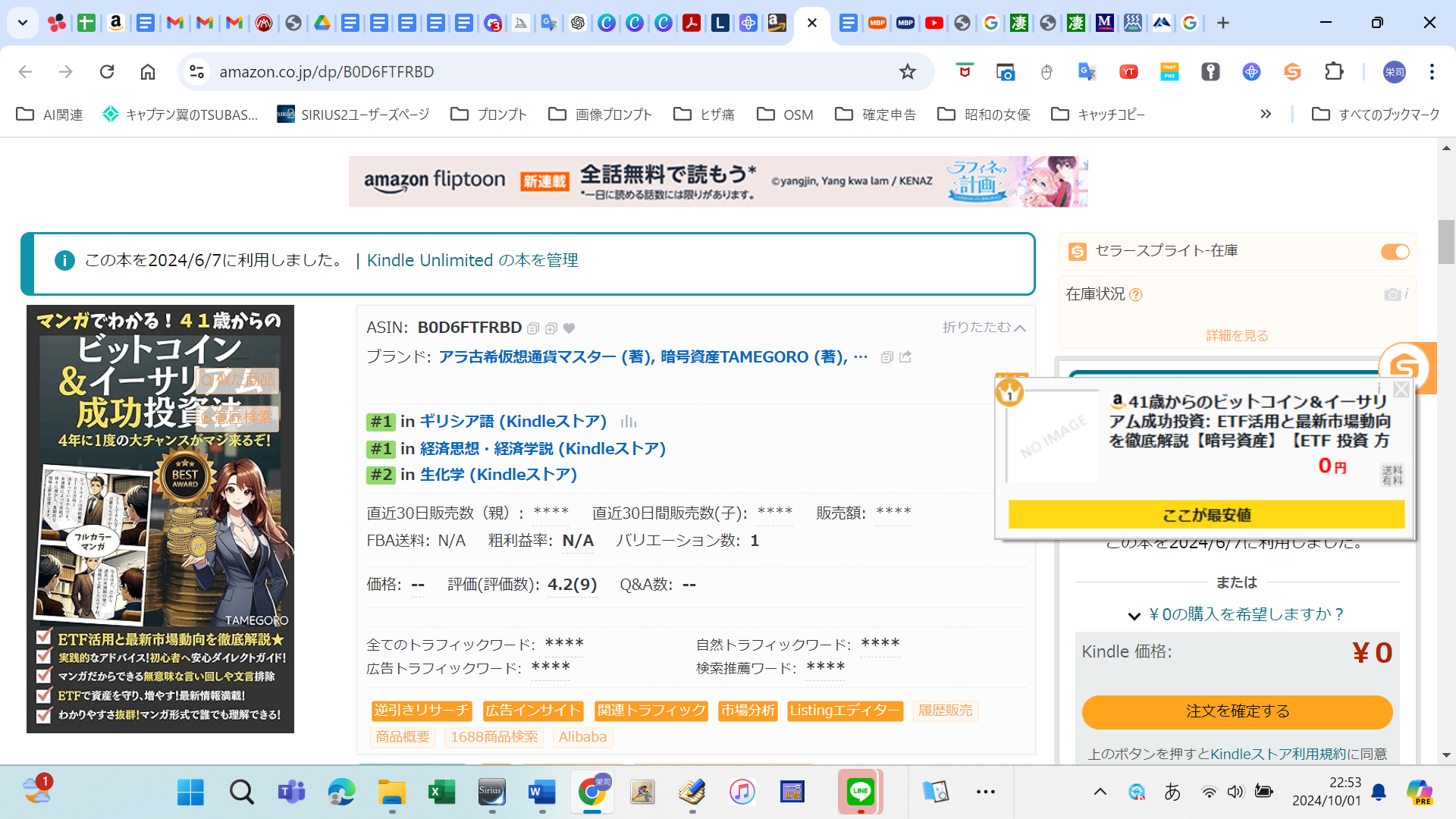The height and width of the screenshot is (819, 1456).
Task: Open a new browser tab
Action: pos(1222,23)
